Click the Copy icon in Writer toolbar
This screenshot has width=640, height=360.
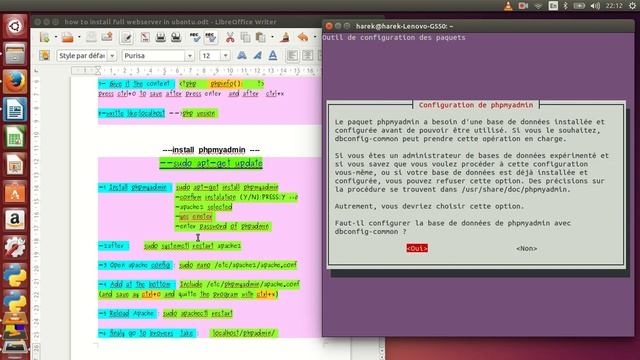(x=245, y=38)
